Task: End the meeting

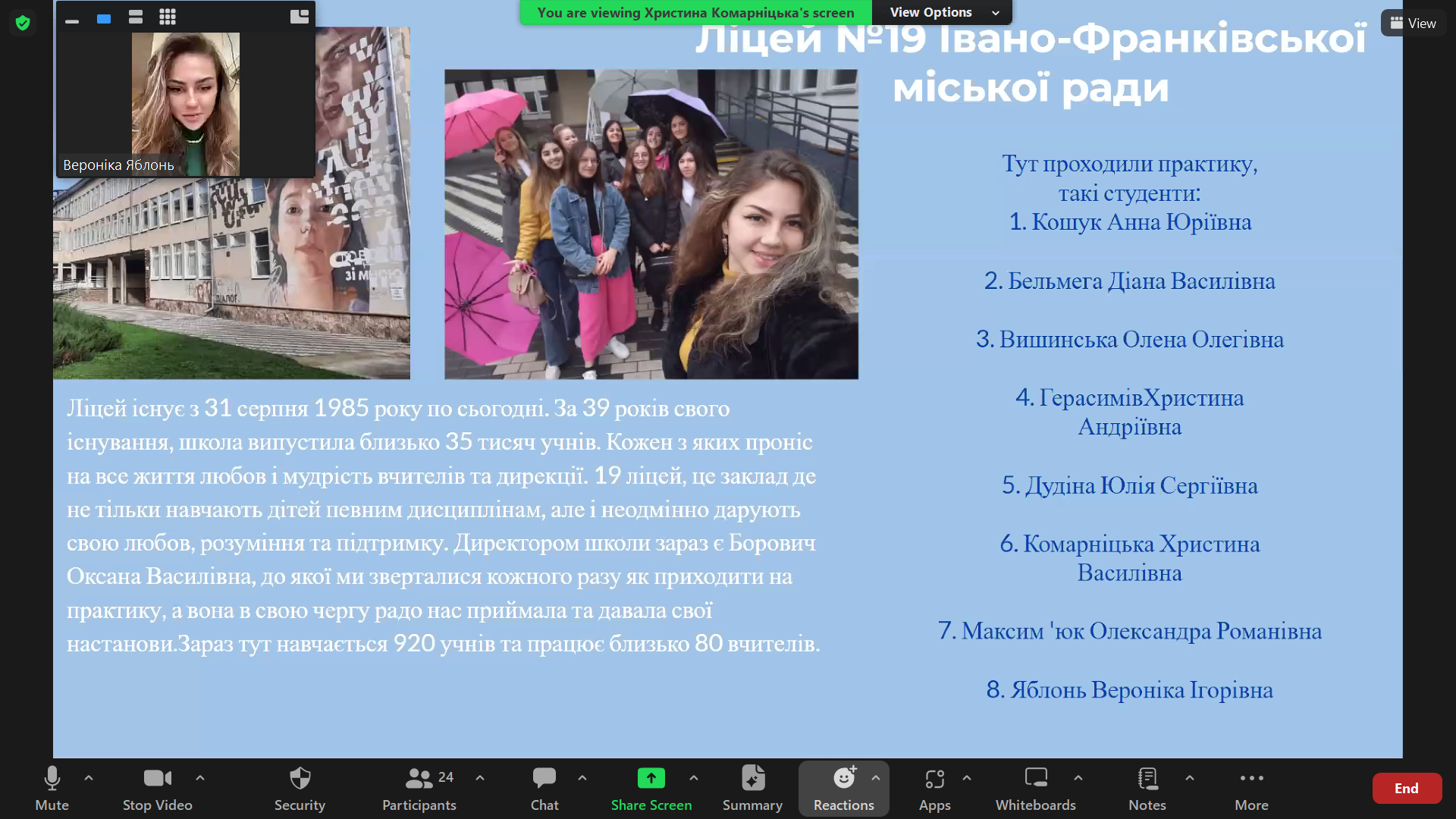Action: (1406, 788)
